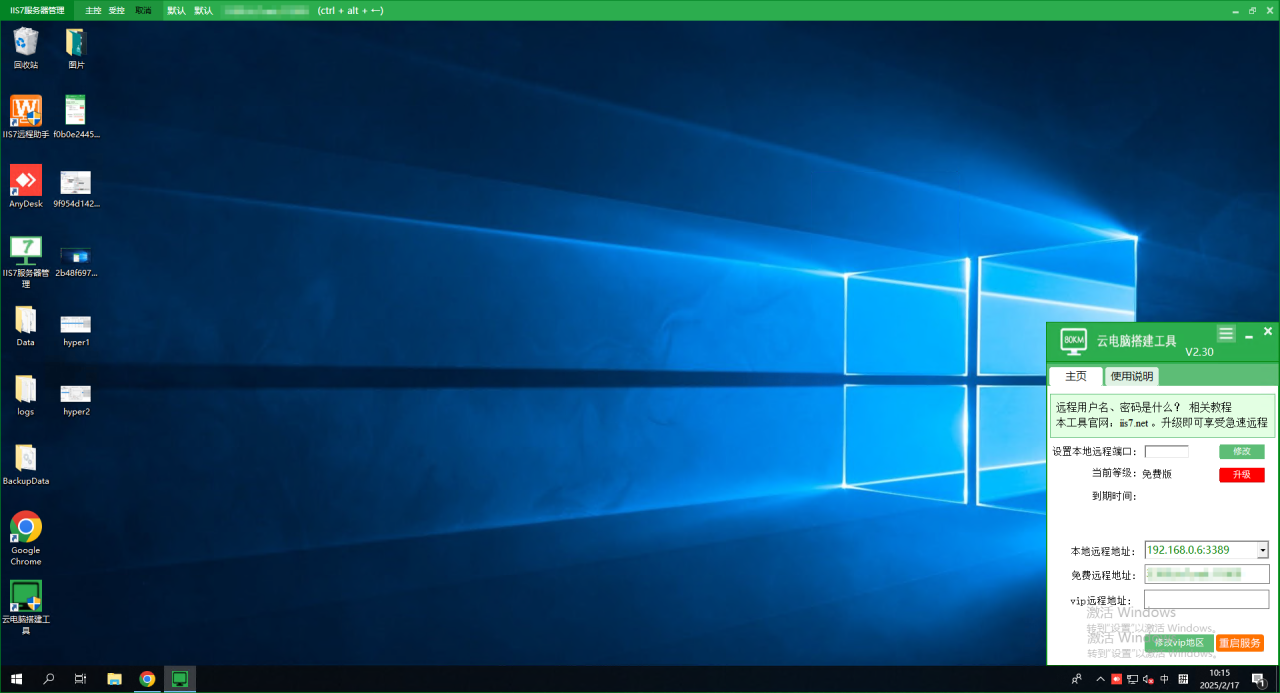Select the f0b0e2445 file icon on desktop
The height and width of the screenshot is (693, 1280).
tap(76, 117)
